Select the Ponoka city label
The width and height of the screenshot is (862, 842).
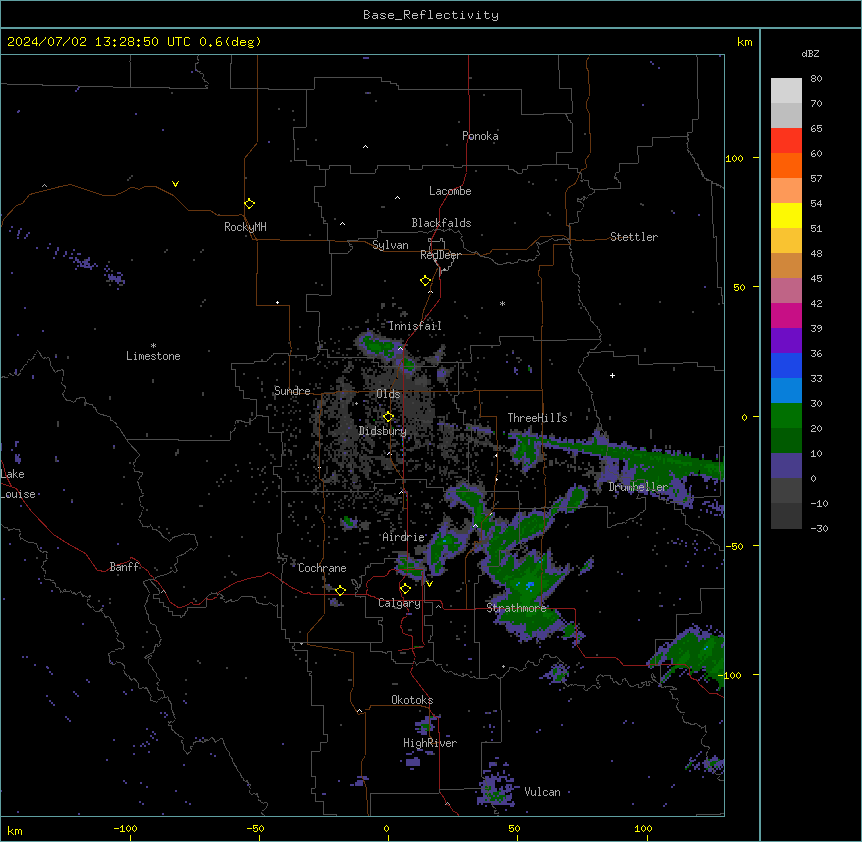[480, 136]
